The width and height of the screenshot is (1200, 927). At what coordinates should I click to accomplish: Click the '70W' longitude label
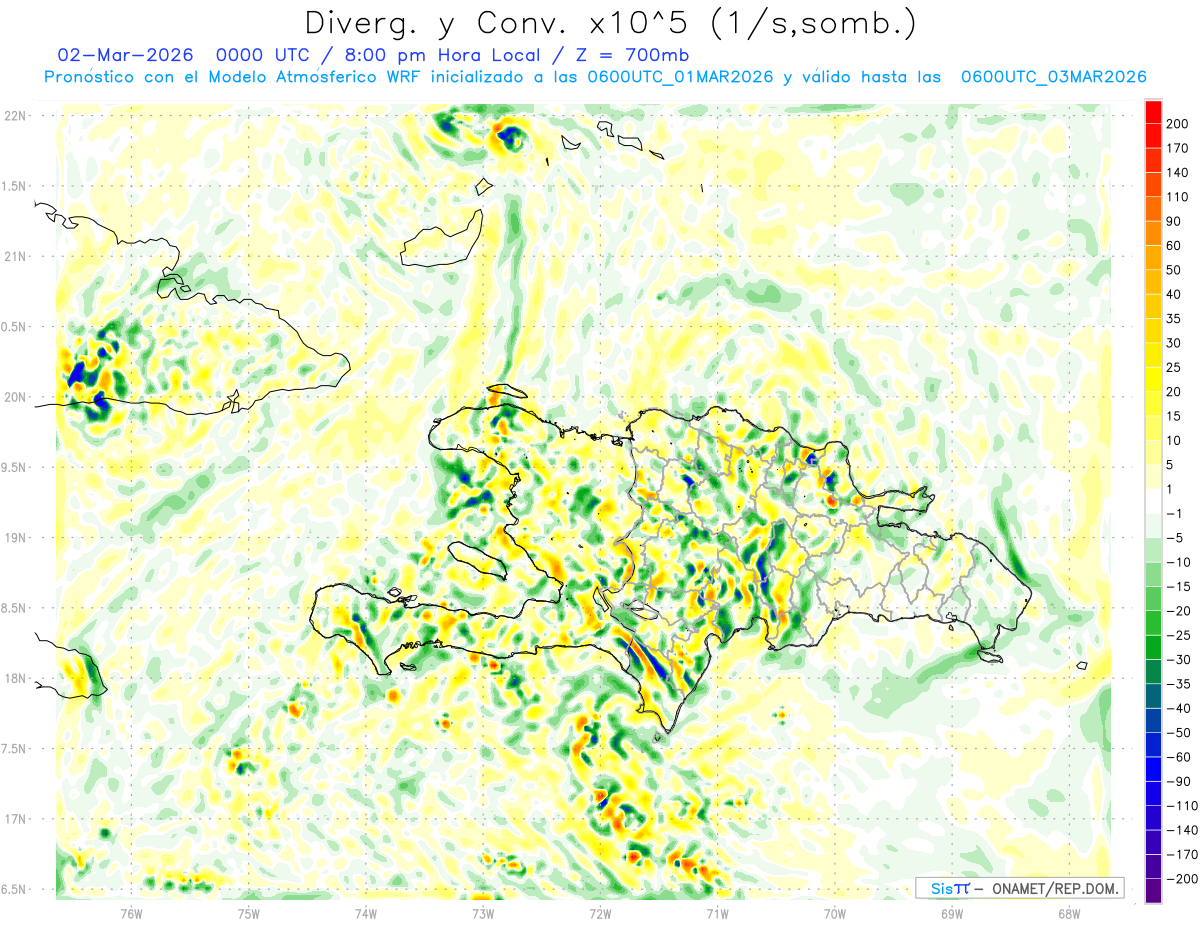(x=835, y=912)
